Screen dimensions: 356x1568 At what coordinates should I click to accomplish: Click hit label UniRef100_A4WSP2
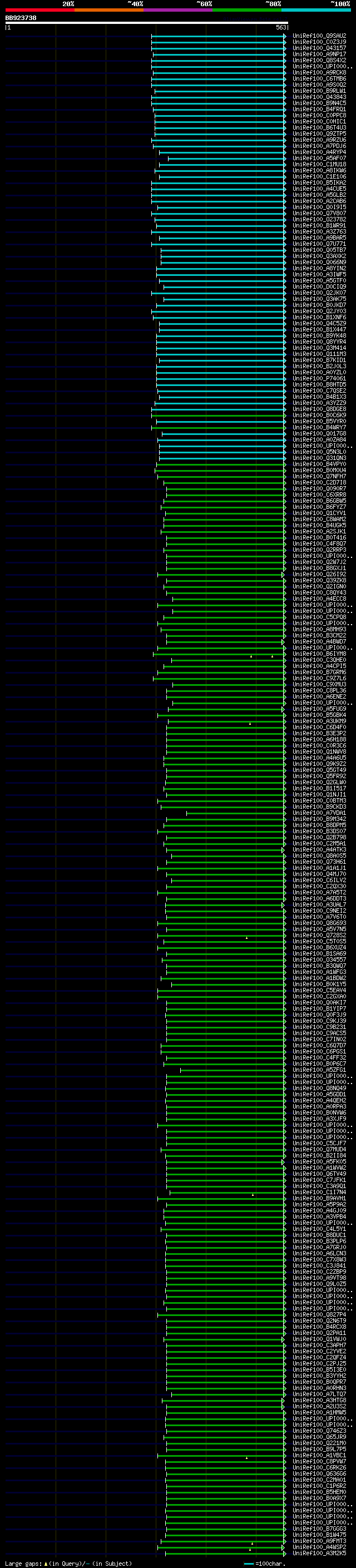point(319,1547)
